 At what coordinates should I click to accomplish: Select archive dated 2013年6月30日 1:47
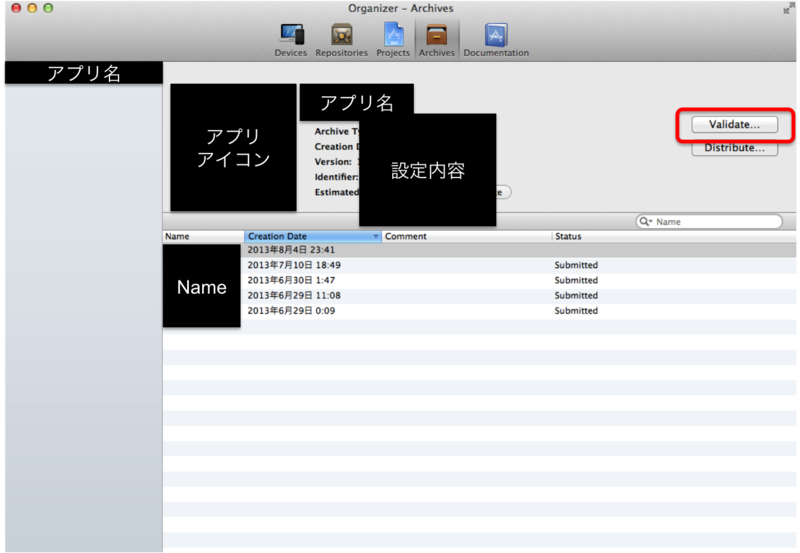[480, 281]
